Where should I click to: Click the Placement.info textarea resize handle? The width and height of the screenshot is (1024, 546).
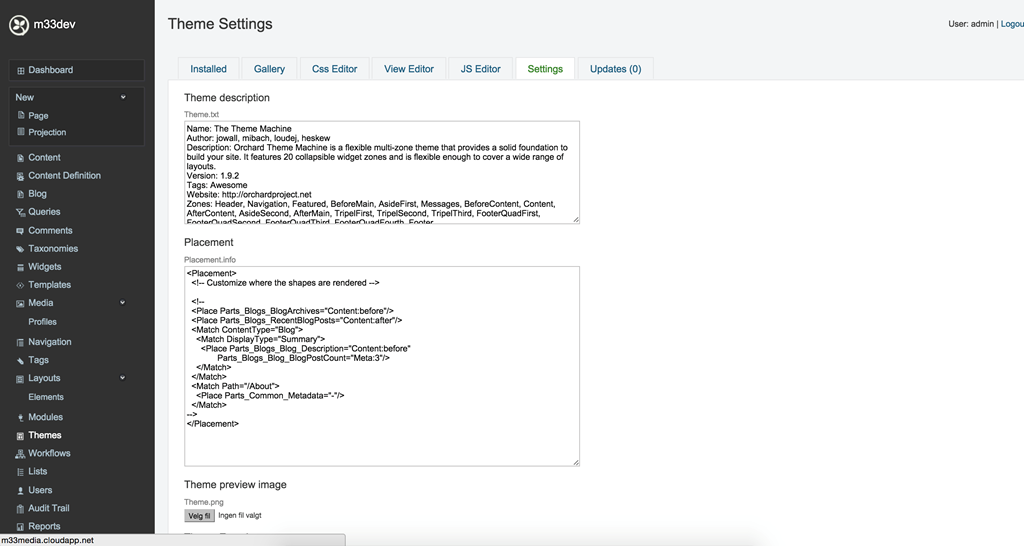pyautogui.click(x=575, y=462)
